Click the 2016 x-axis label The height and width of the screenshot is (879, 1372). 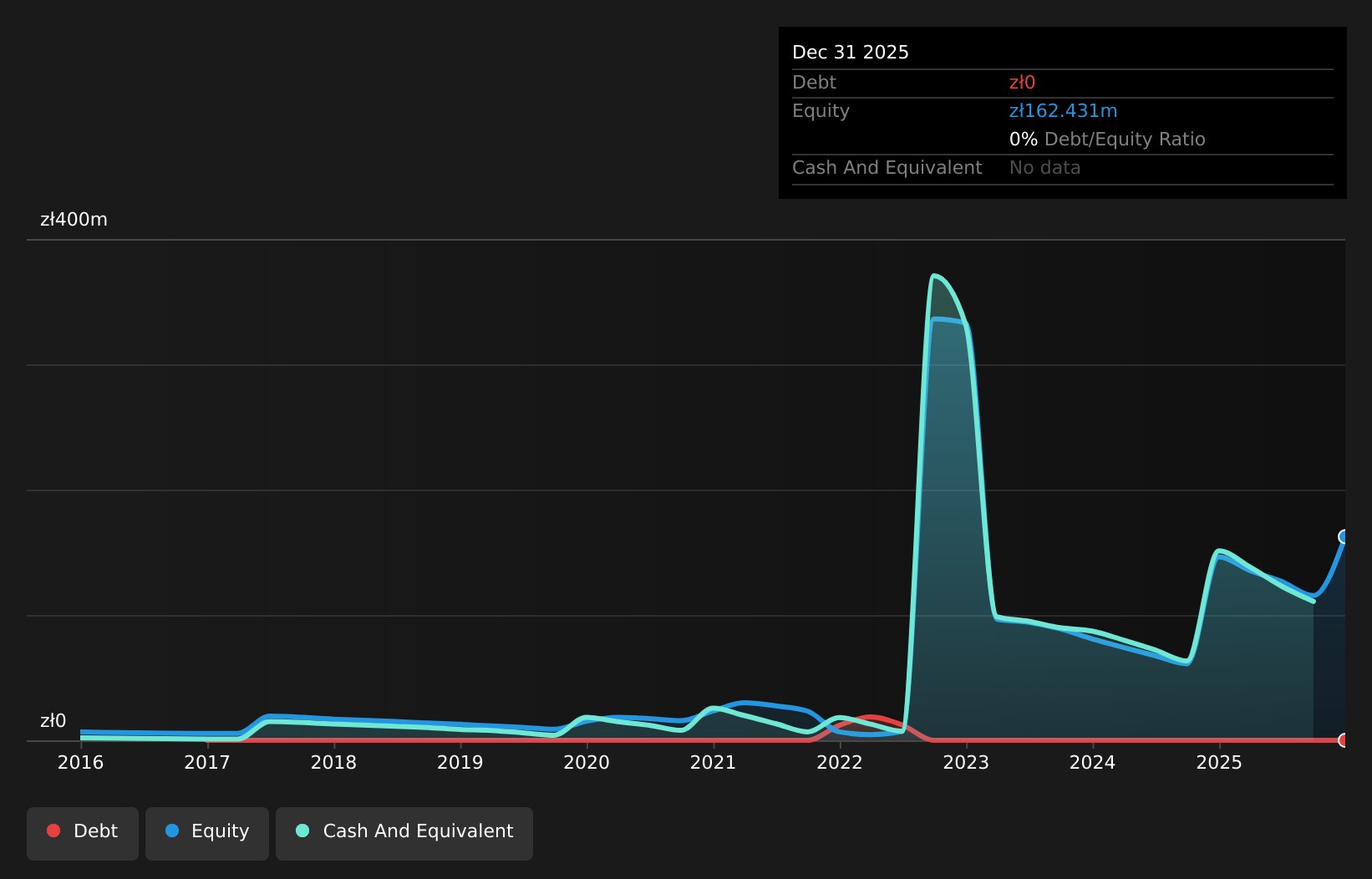click(x=80, y=762)
